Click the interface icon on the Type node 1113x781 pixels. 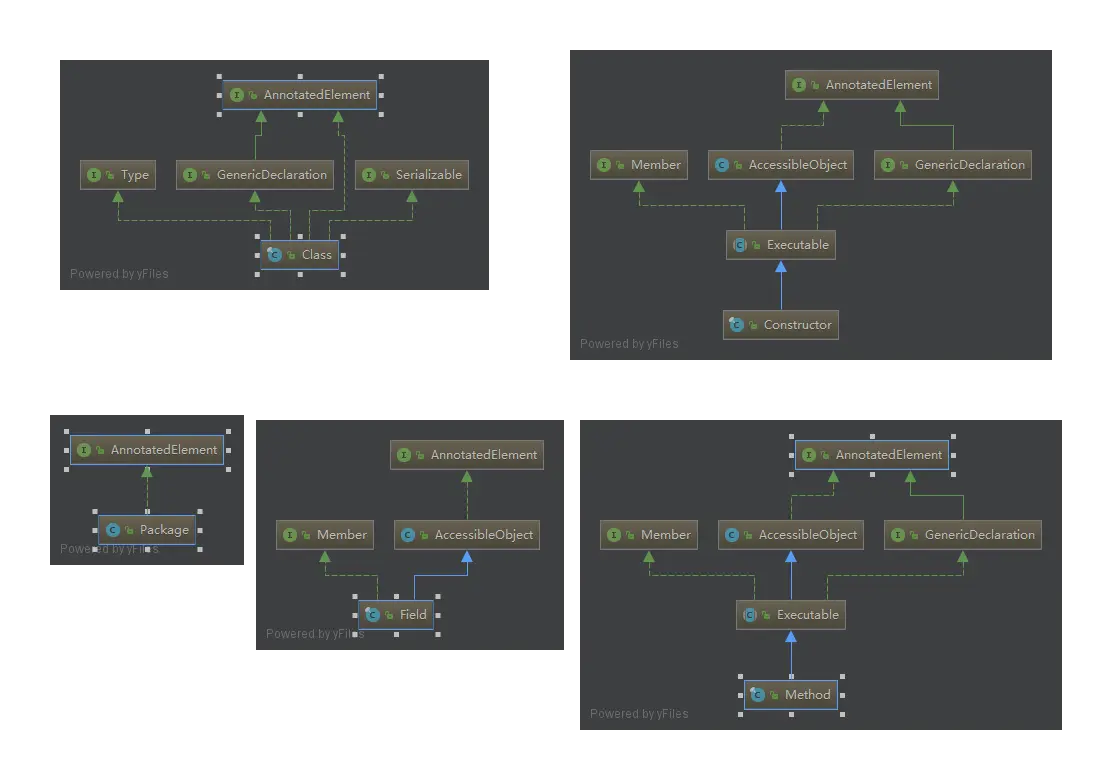(94, 175)
